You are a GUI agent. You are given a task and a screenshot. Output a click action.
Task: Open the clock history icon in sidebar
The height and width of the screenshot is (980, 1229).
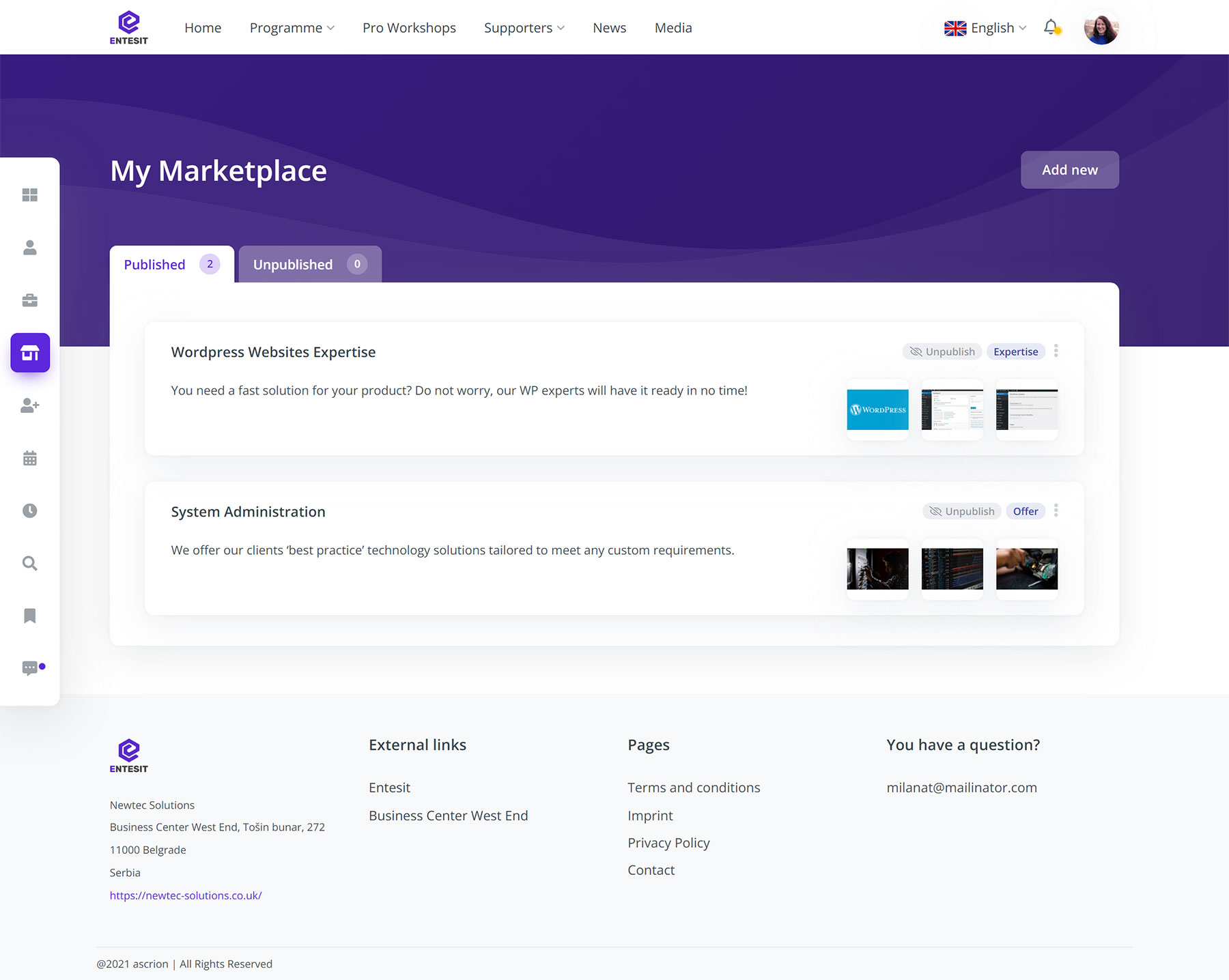point(30,510)
